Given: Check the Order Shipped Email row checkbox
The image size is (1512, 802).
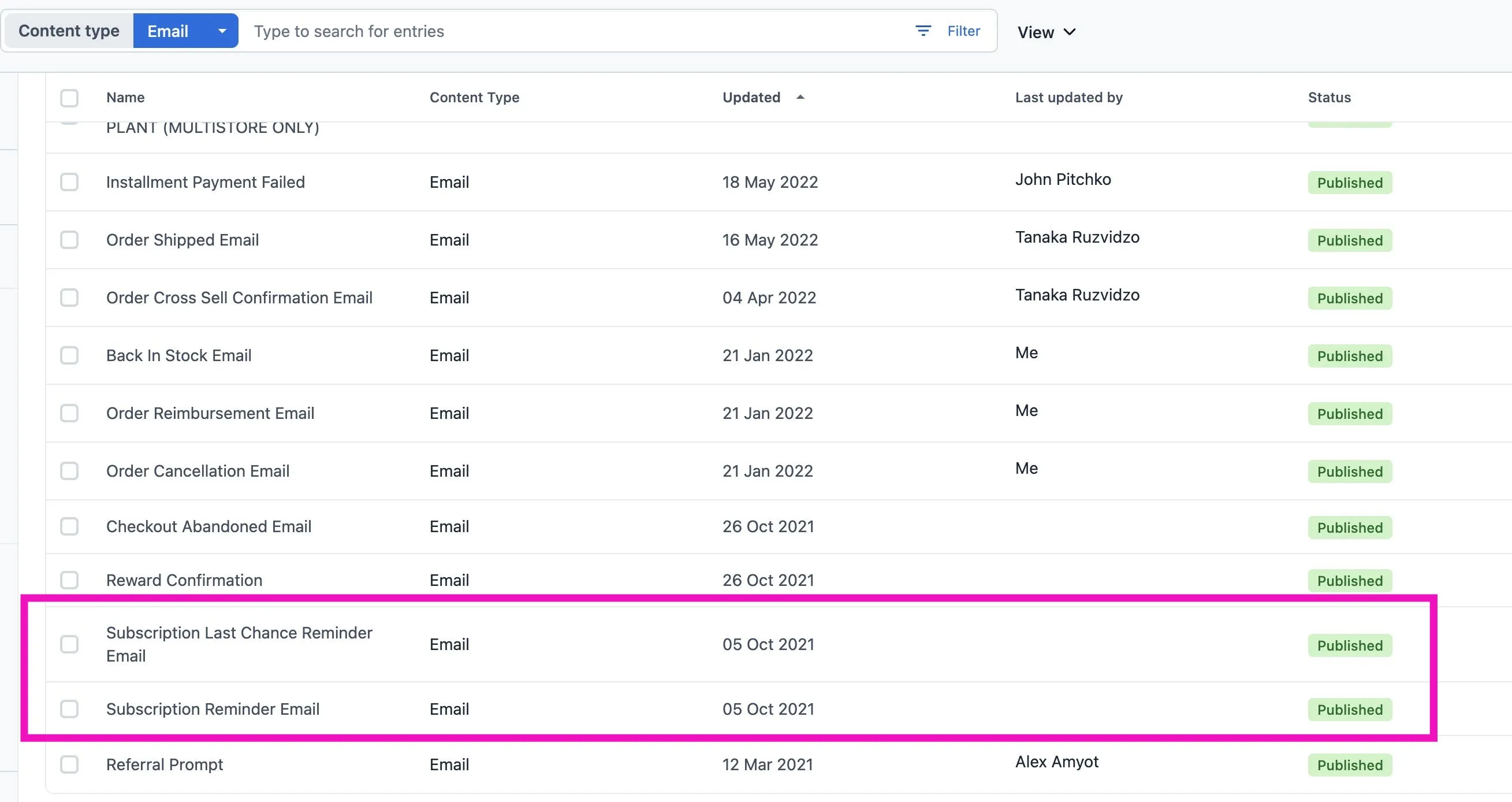Looking at the screenshot, I should [x=69, y=240].
